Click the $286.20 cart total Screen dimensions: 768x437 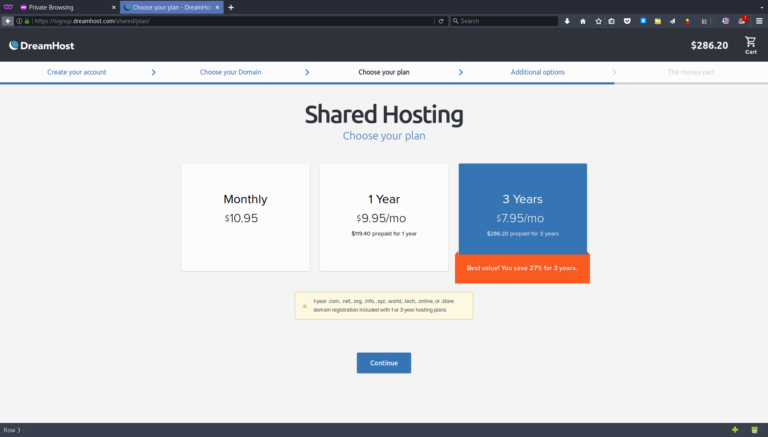coord(709,46)
